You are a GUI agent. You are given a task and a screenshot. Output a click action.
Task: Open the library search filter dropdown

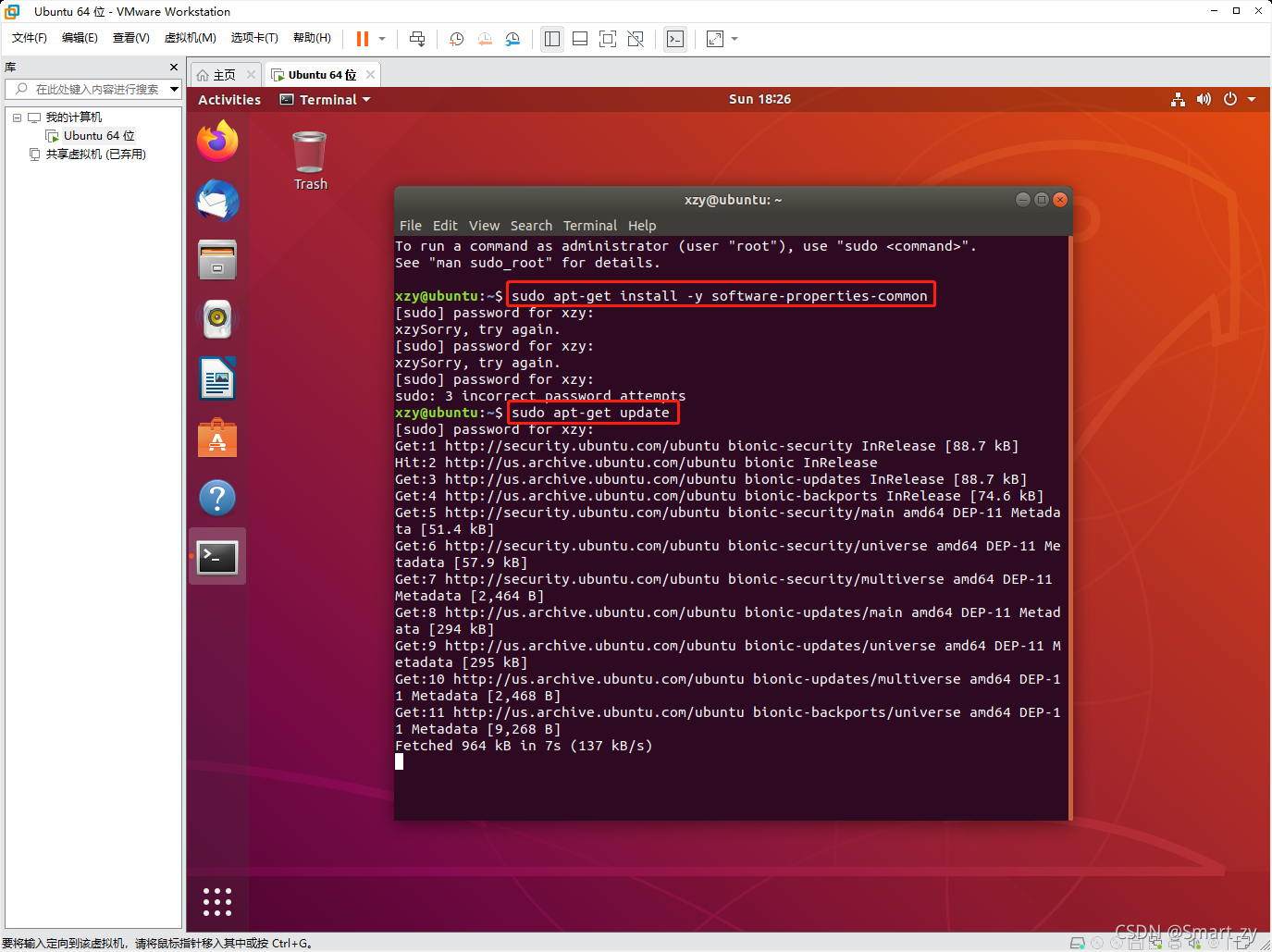pos(174,89)
